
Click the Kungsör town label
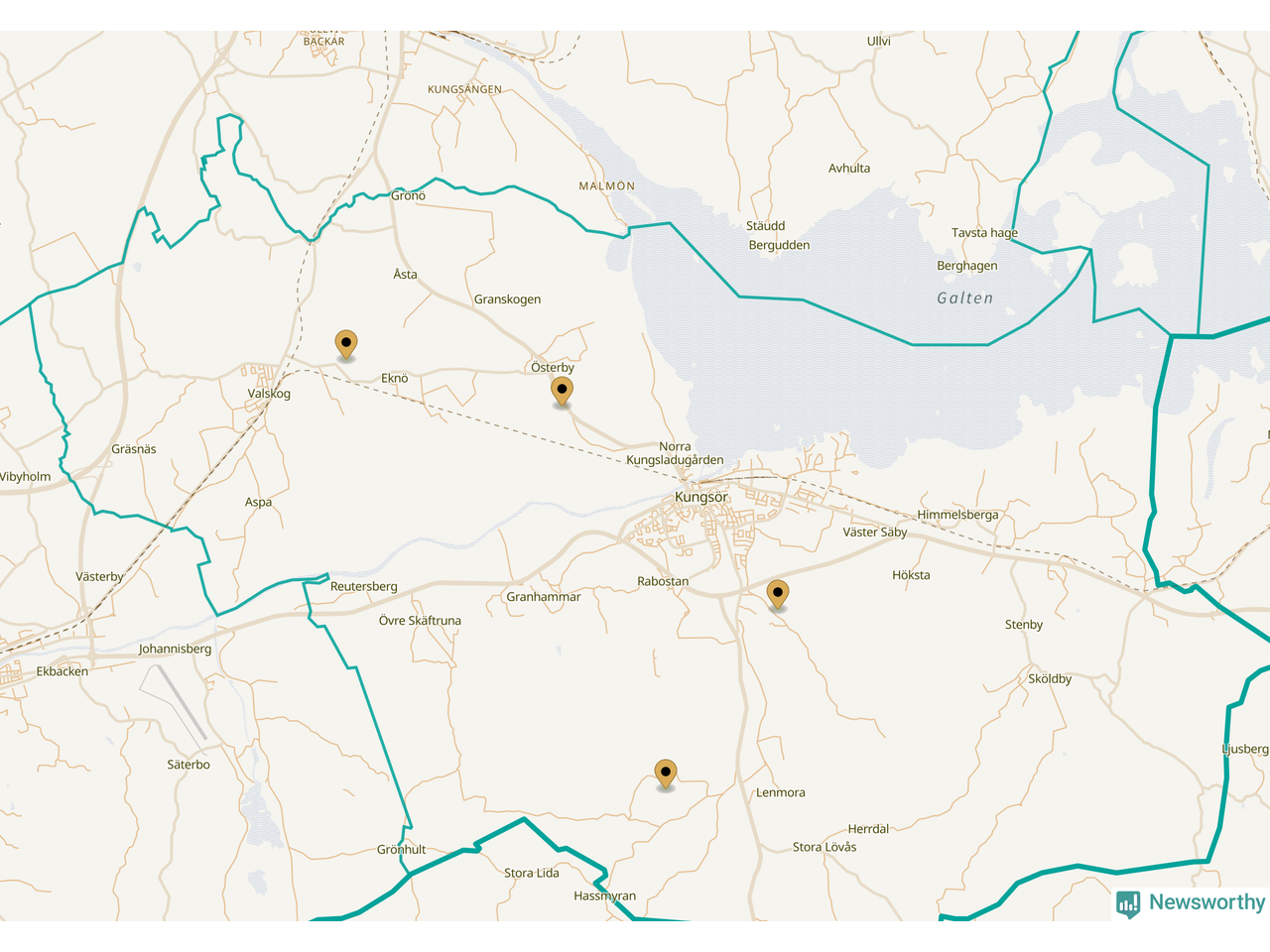tap(700, 497)
